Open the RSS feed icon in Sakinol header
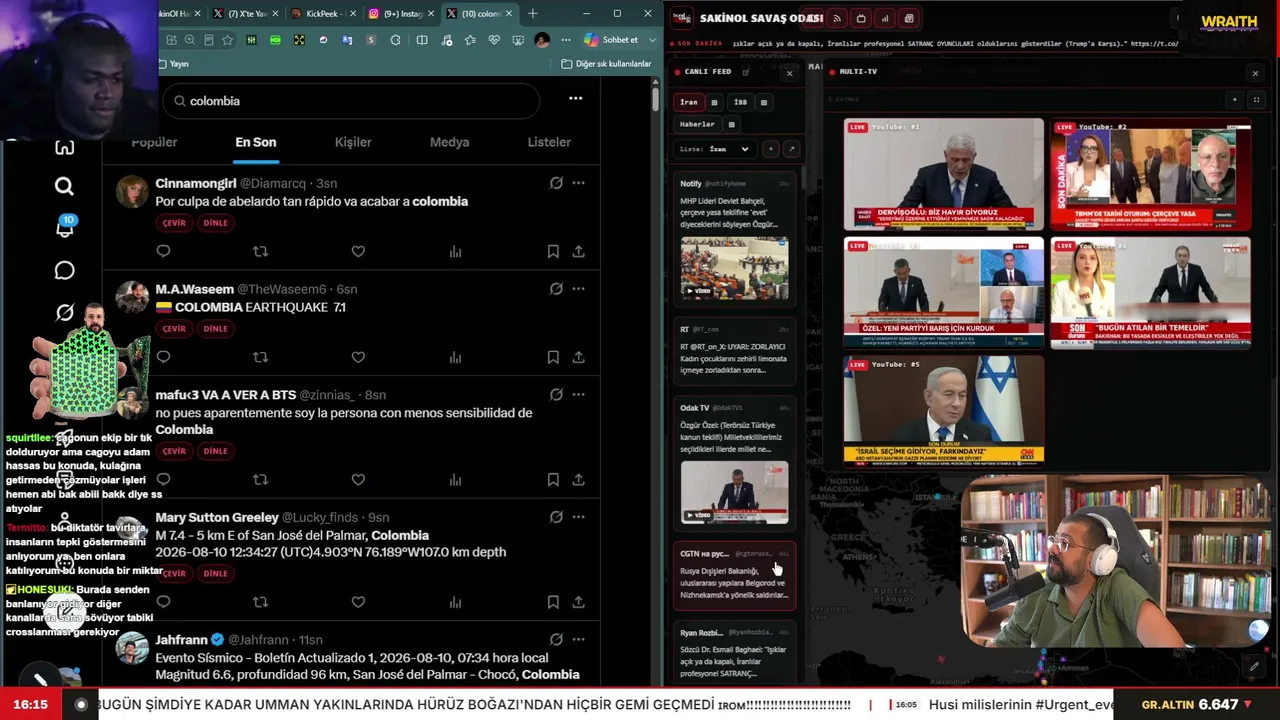Screen dimensions: 1280x720 [837, 18]
